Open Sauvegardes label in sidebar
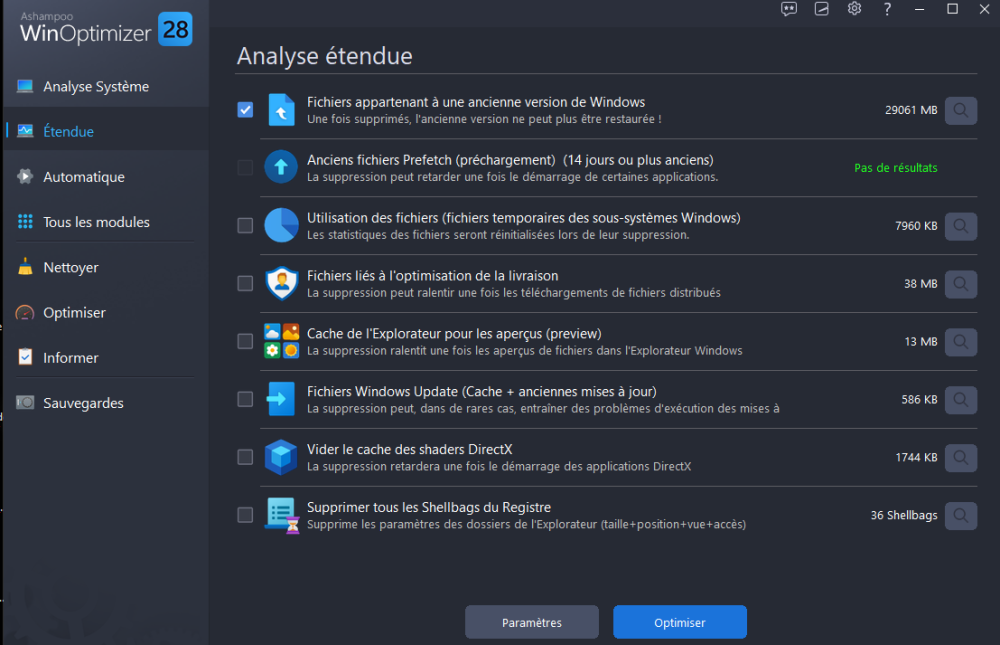This screenshot has height=645, width=1000. [x=84, y=403]
